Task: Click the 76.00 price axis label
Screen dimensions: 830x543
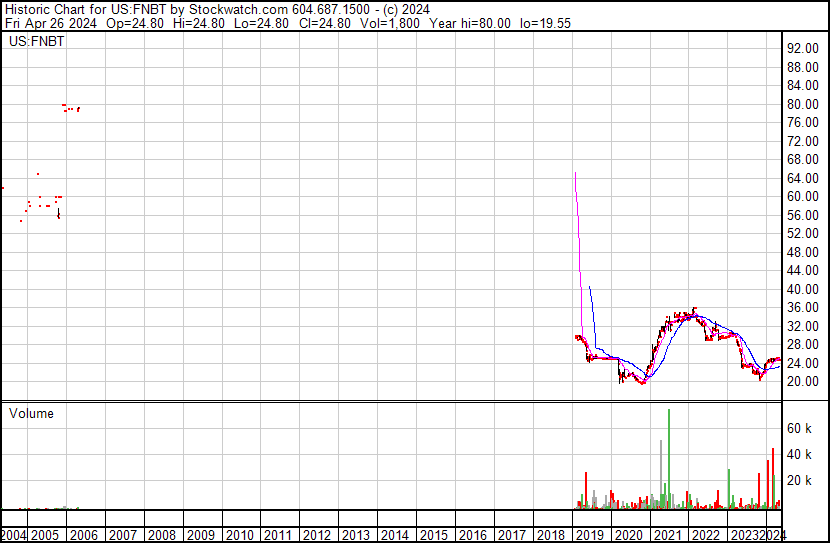Action: pos(803,122)
